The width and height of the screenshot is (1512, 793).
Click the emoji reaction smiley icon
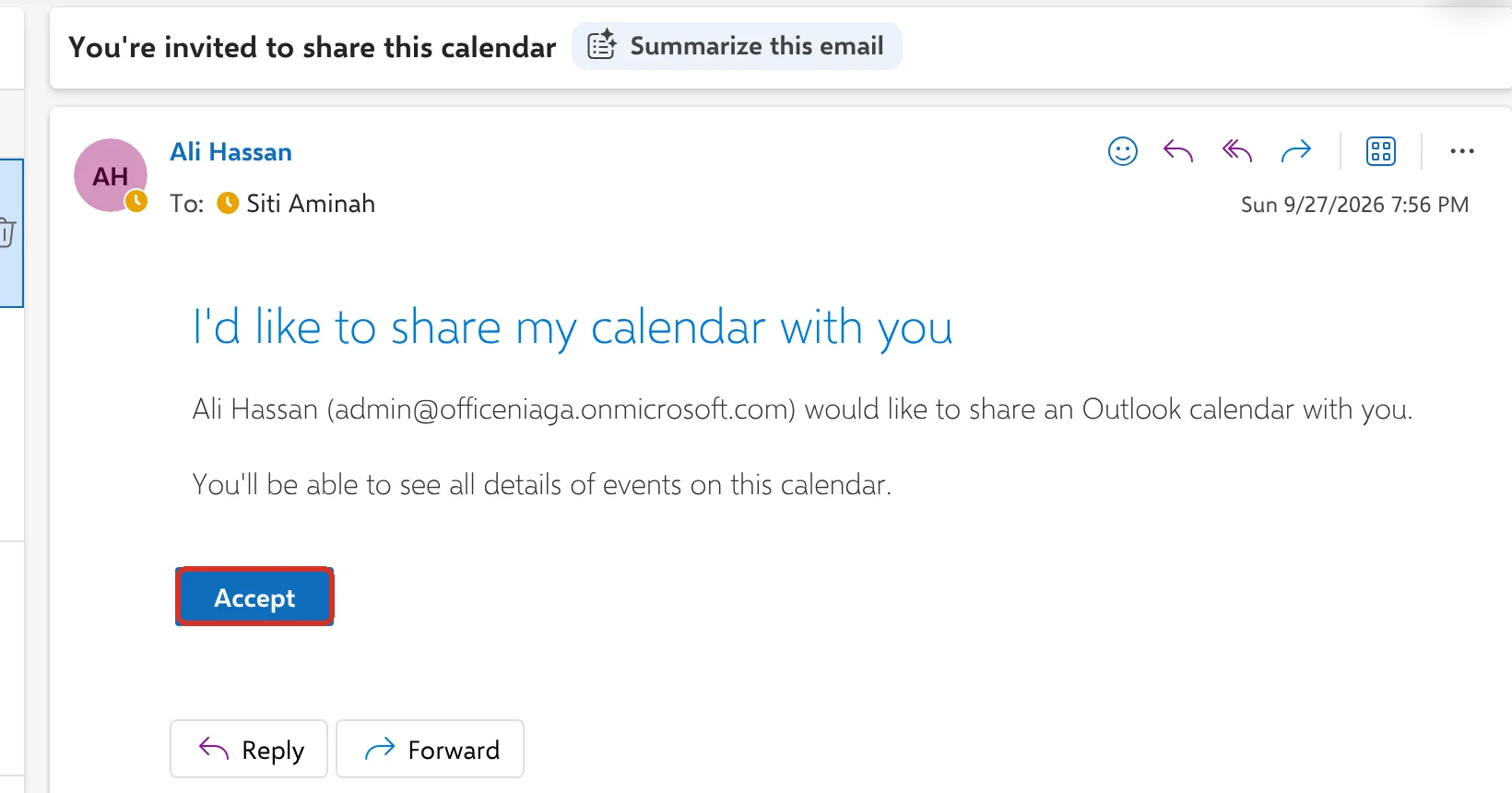(x=1122, y=151)
